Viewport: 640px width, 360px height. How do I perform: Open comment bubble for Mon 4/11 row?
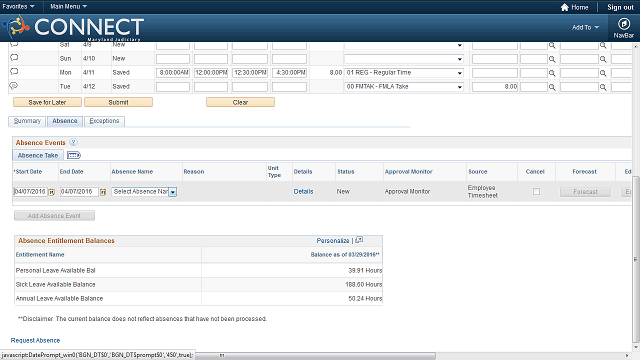(14, 71)
